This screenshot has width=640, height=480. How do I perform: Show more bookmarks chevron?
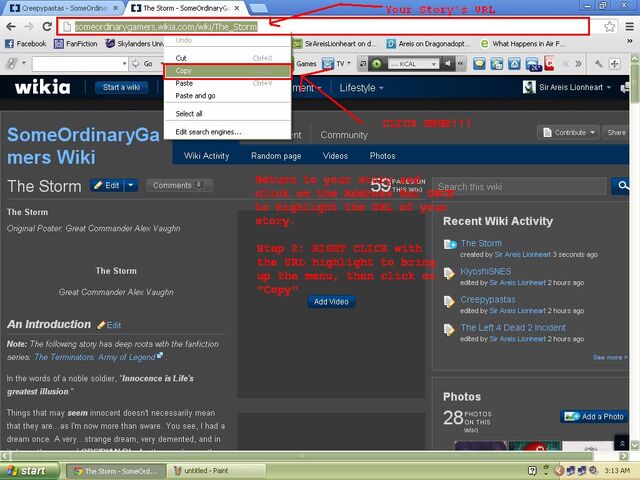click(x=629, y=41)
